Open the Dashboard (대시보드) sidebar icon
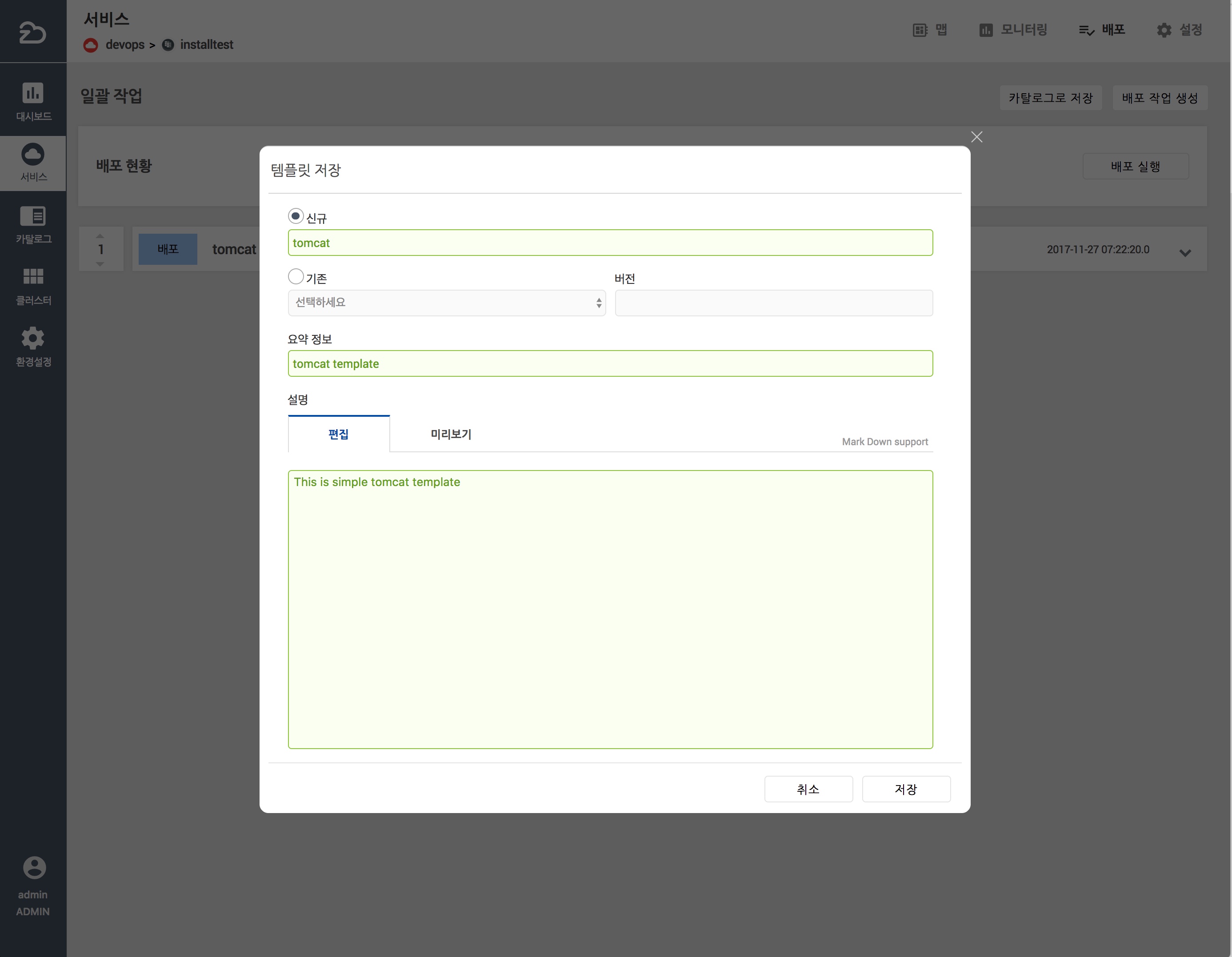Viewport: 1232px width, 957px height. tap(33, 93)
